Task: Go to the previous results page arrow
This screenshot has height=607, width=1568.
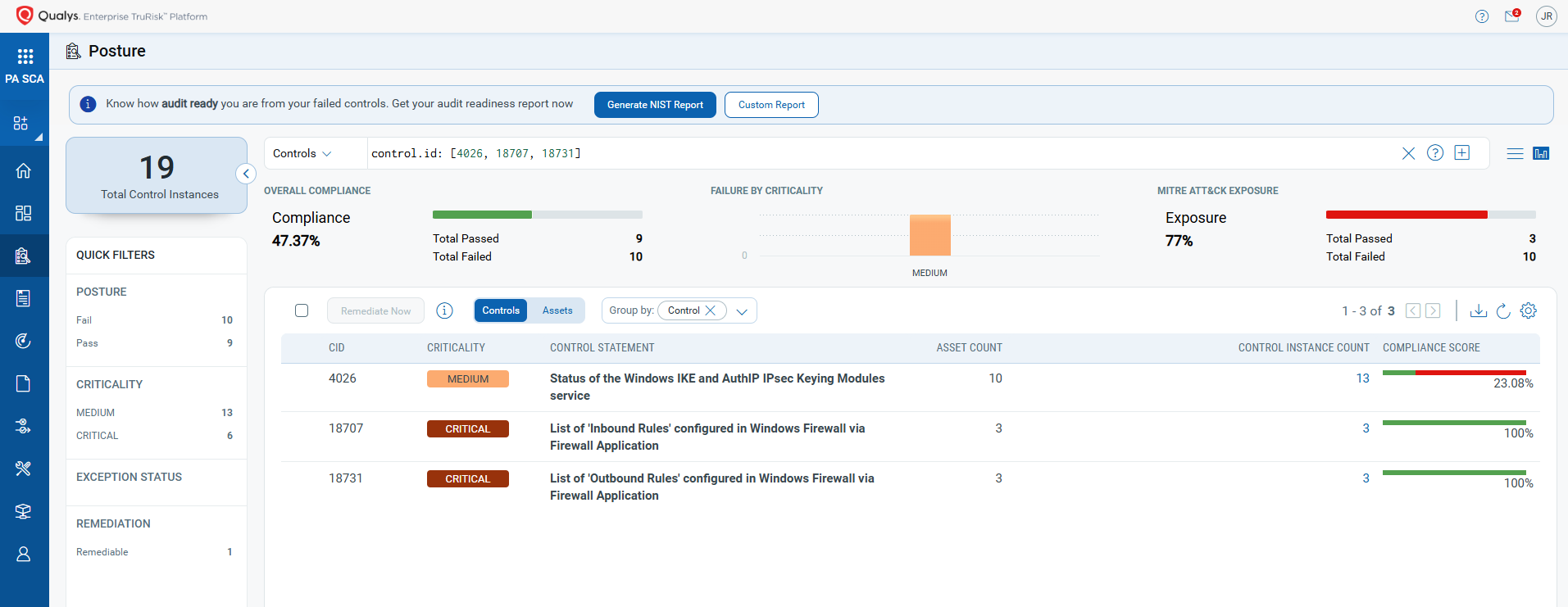Action: click(1413, 310)
